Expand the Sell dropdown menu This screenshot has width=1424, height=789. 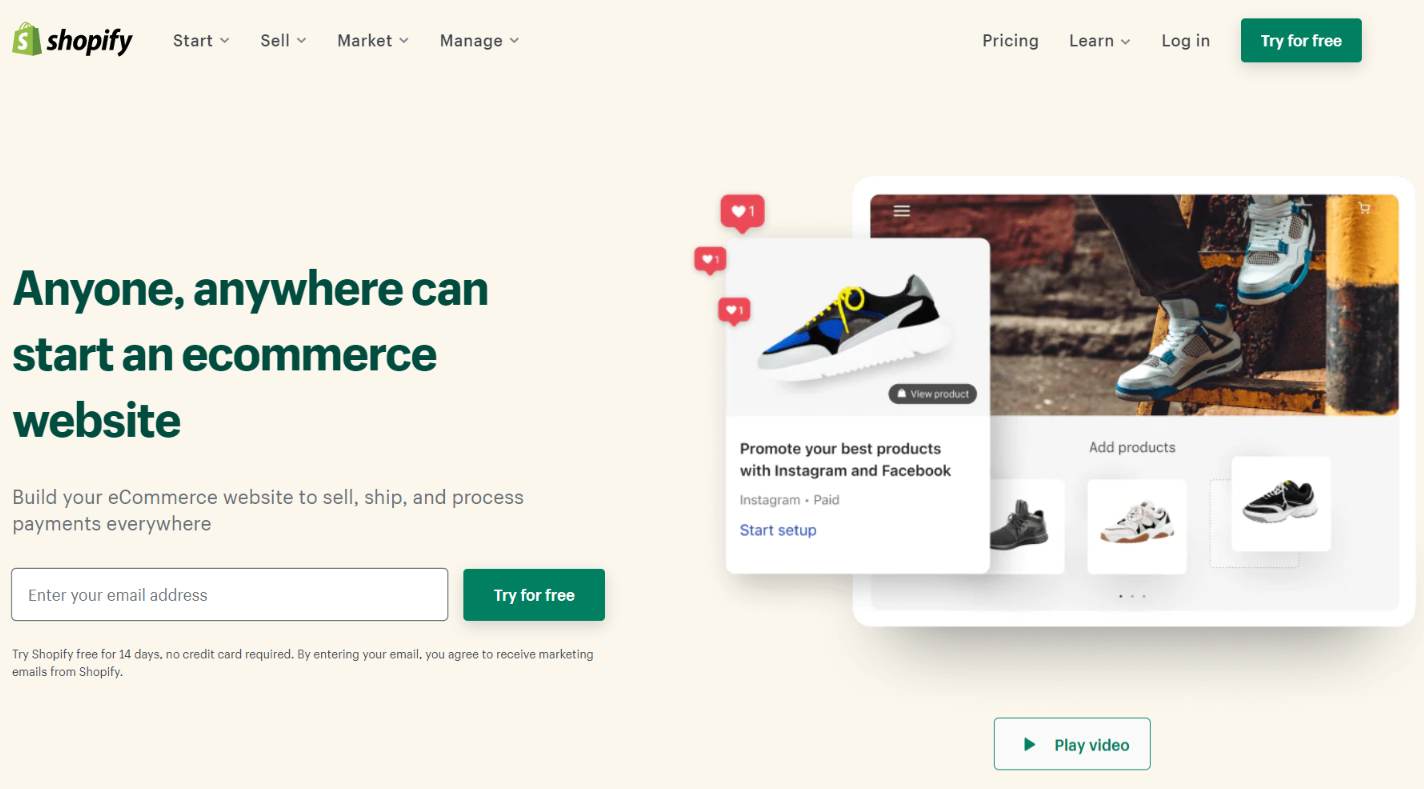pyautogui.click(x=283, y=40)
